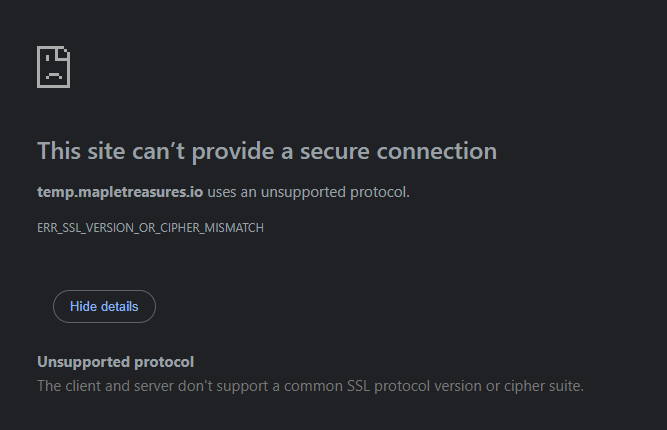This screenshot has width=667, height=430.
Task: Click the temp.mapletreasures.io domain text
Action: coord(120,192)
